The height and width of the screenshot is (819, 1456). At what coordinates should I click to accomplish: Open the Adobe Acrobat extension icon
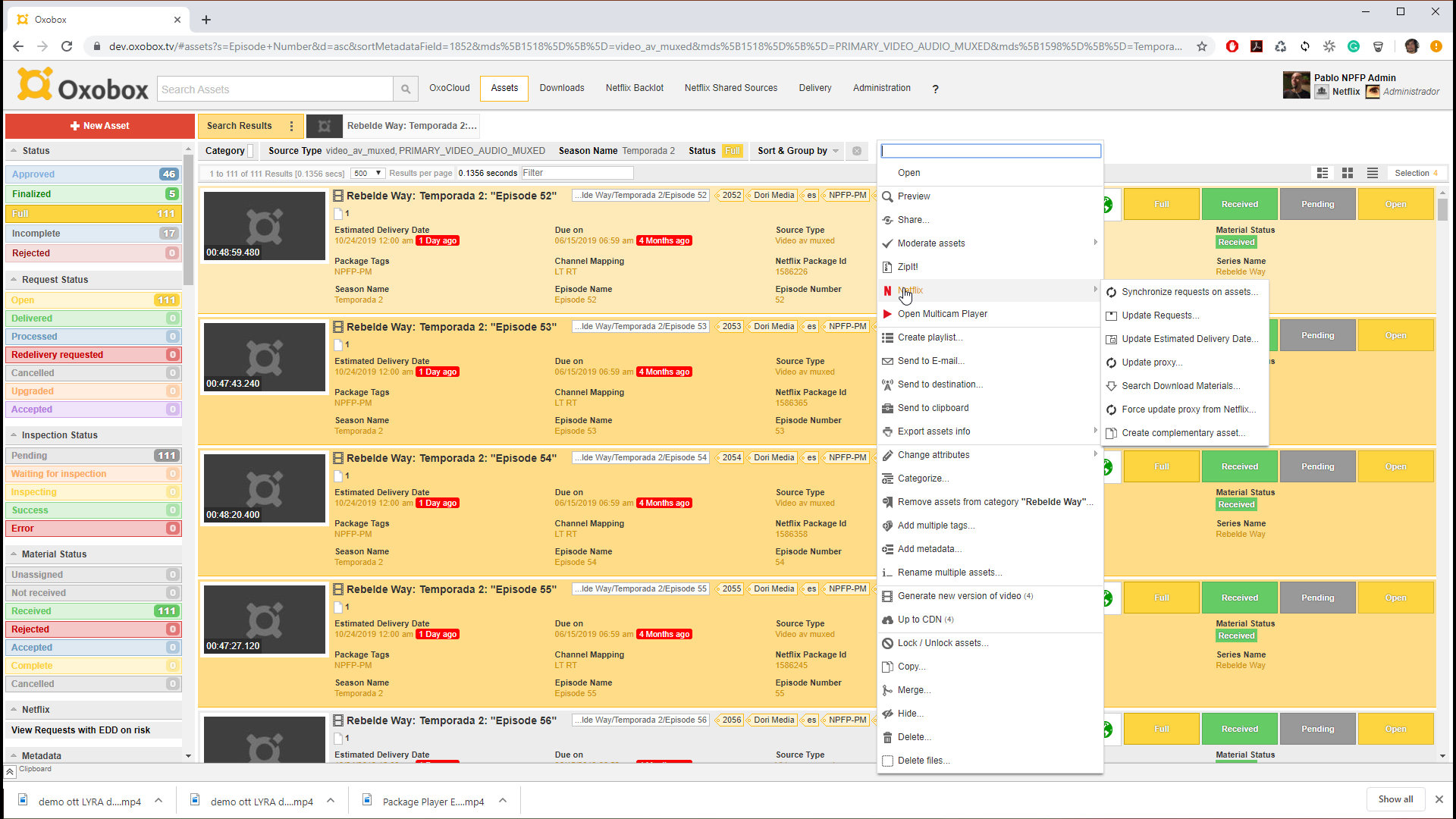(1257, 46)
